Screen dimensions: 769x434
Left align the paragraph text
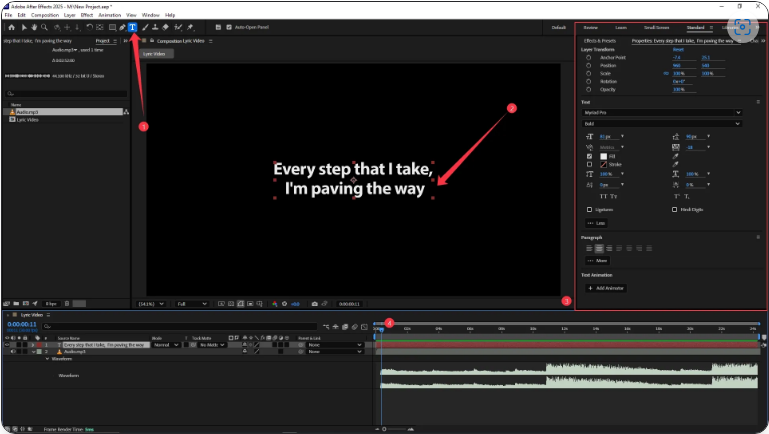[x=590, y=249]
